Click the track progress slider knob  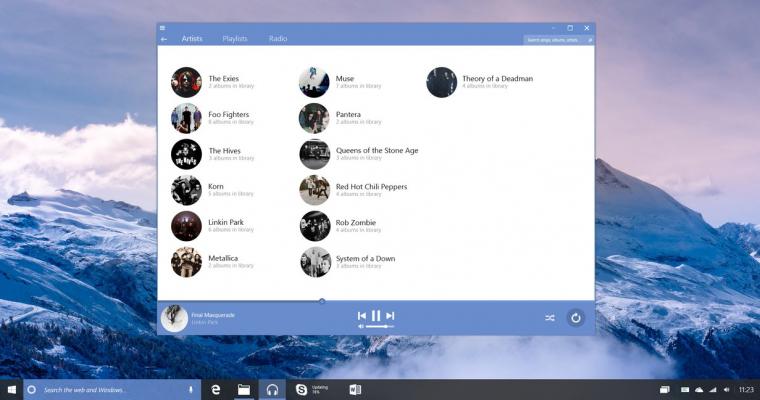pyautogui.click(x=322, y=302)
